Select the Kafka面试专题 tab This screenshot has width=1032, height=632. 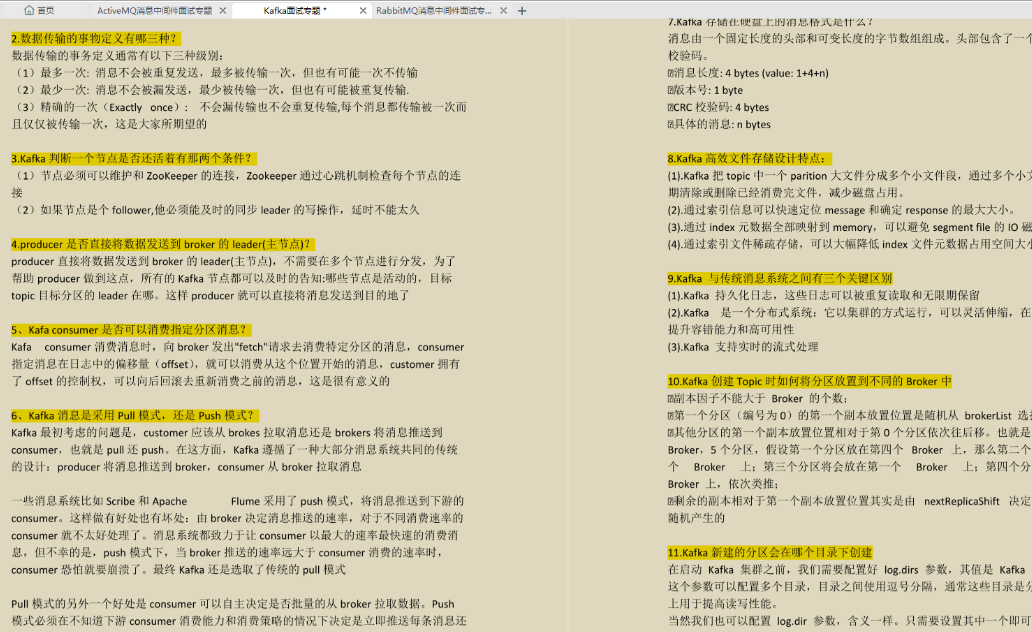pos(295,11)
